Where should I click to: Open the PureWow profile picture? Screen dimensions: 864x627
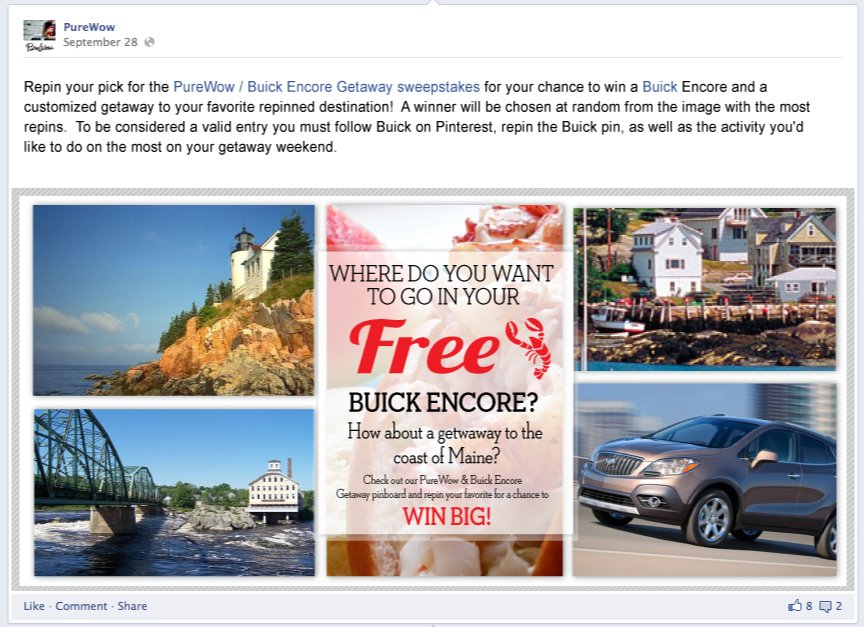tap(40, 36)
